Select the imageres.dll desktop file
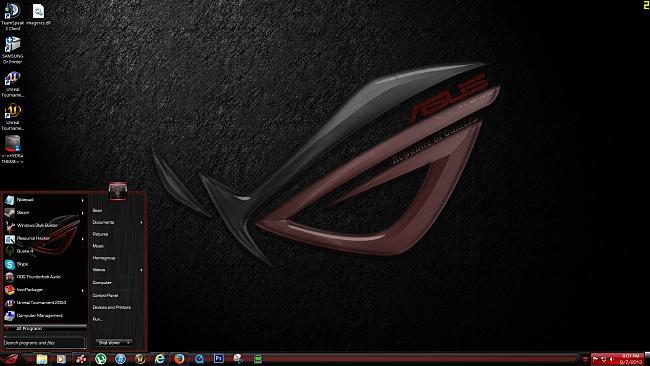650x366 pixels. 38,15
